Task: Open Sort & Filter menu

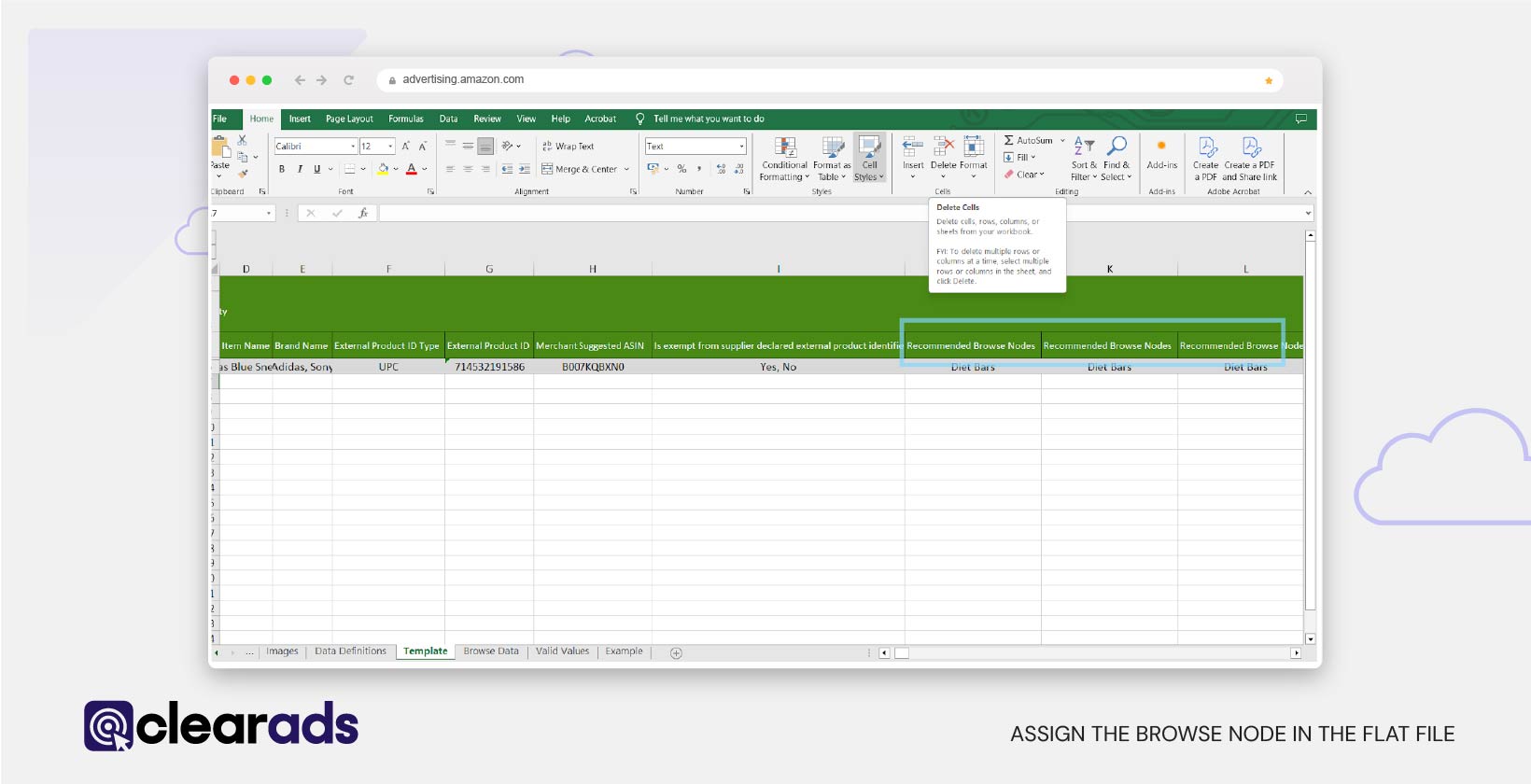Action: 1084,159
